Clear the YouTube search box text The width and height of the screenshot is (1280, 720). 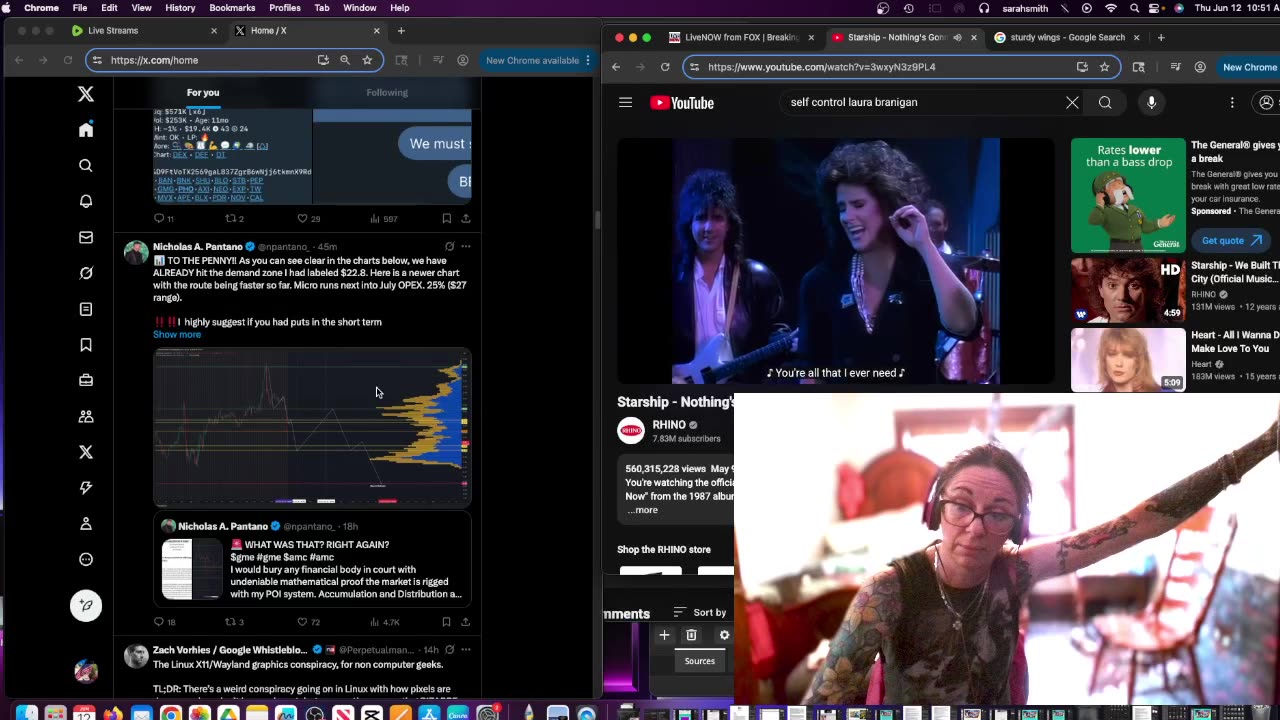[x=1072, y=102]
